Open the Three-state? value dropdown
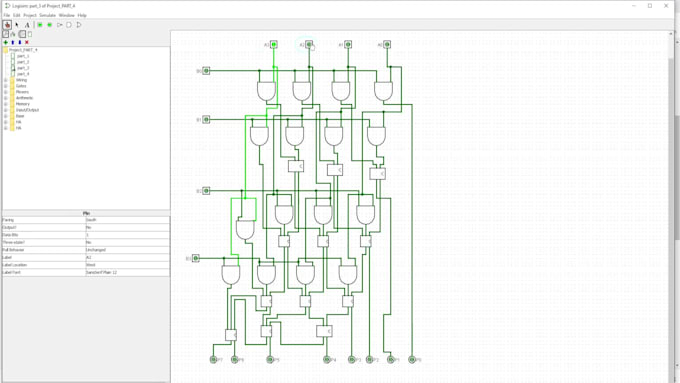The image size is (680, 383). (127, 242)
